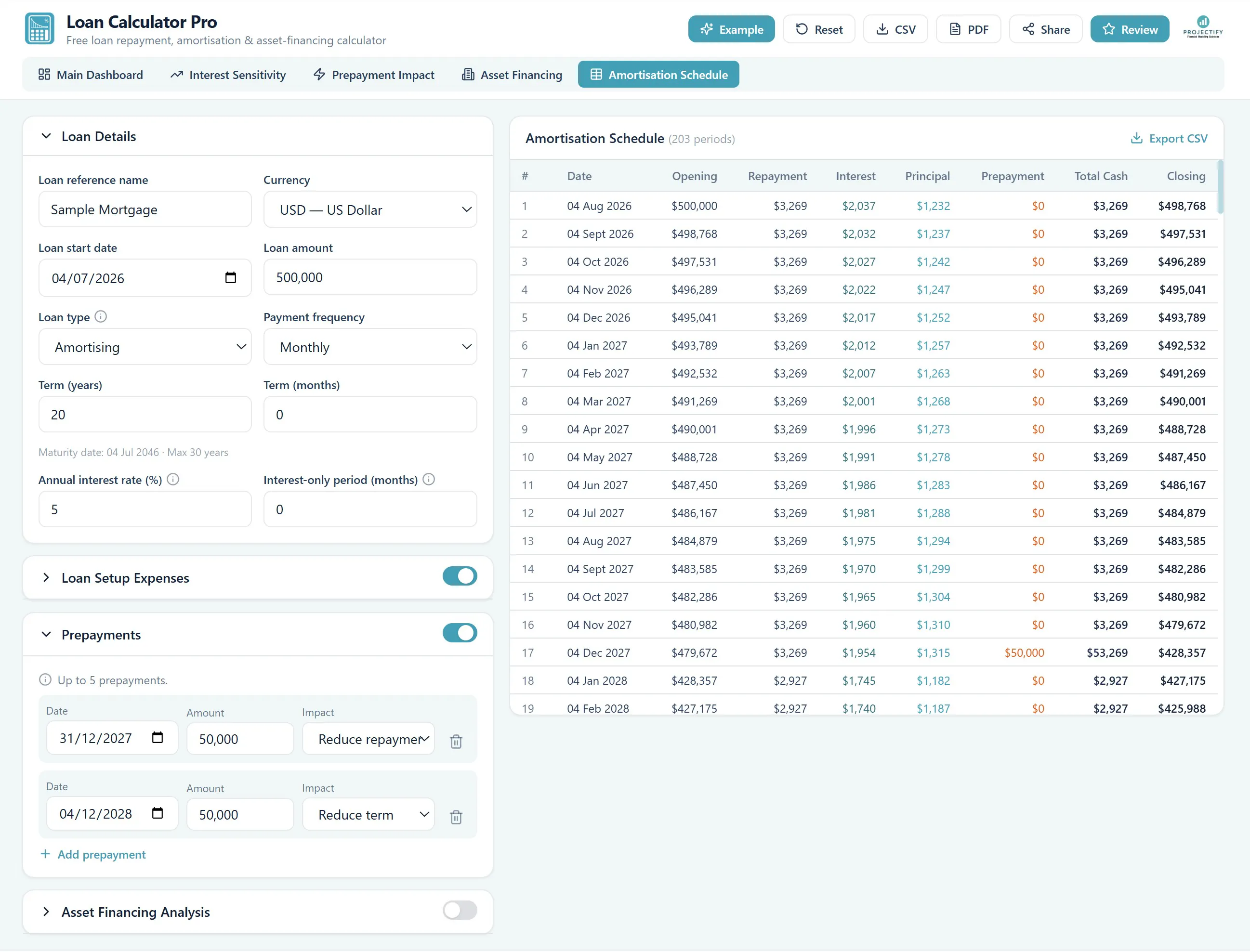
Task: Click amount field of 04/12/2028 prepayment
Action: coord(240,814)
